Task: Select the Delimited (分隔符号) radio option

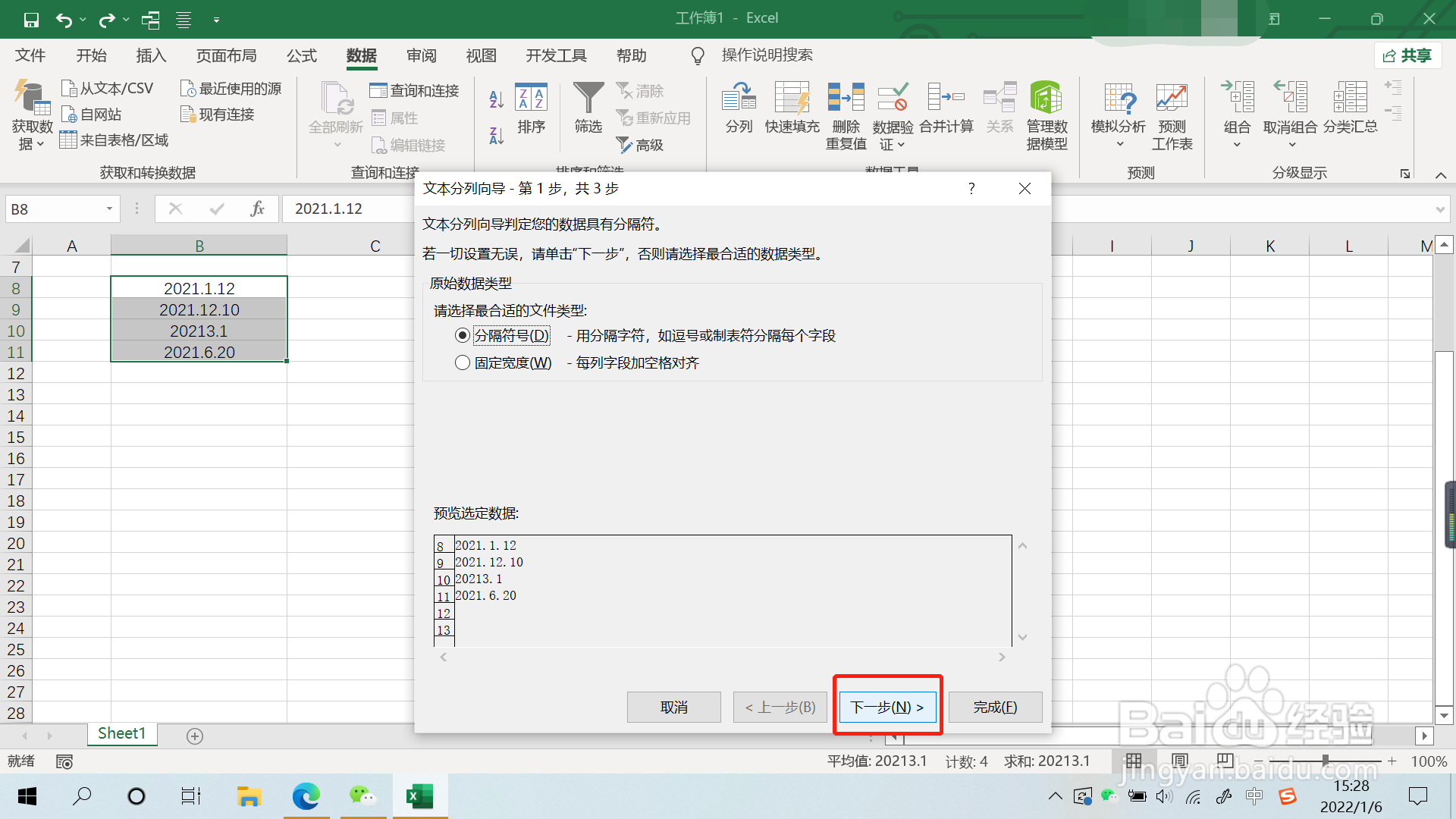Action: click(463, 335)
